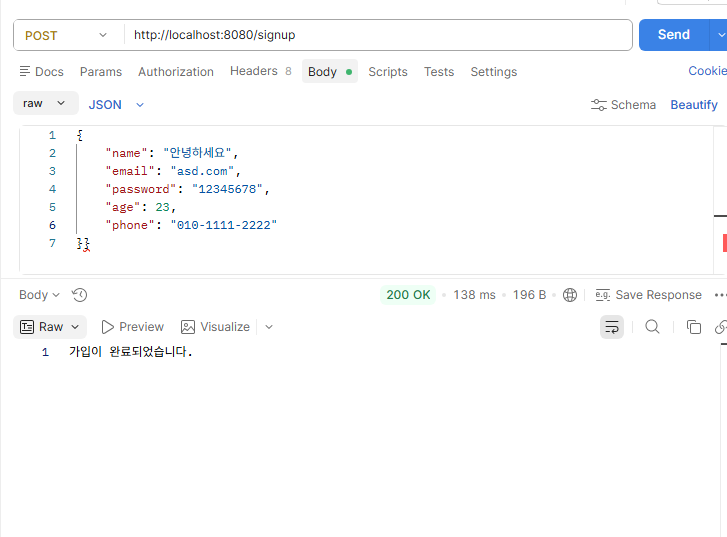Open the Cookies link

point(707,71)
